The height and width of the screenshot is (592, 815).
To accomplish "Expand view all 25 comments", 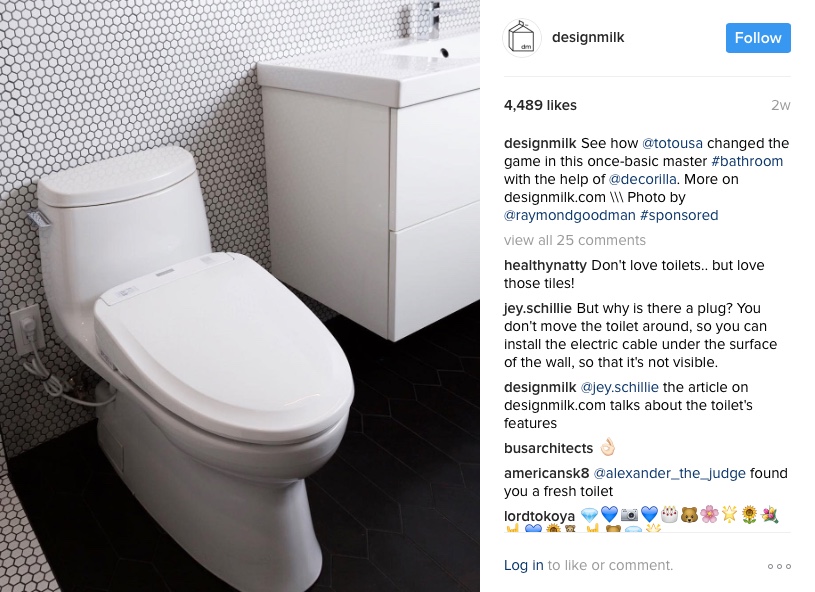I will point(574,240).
